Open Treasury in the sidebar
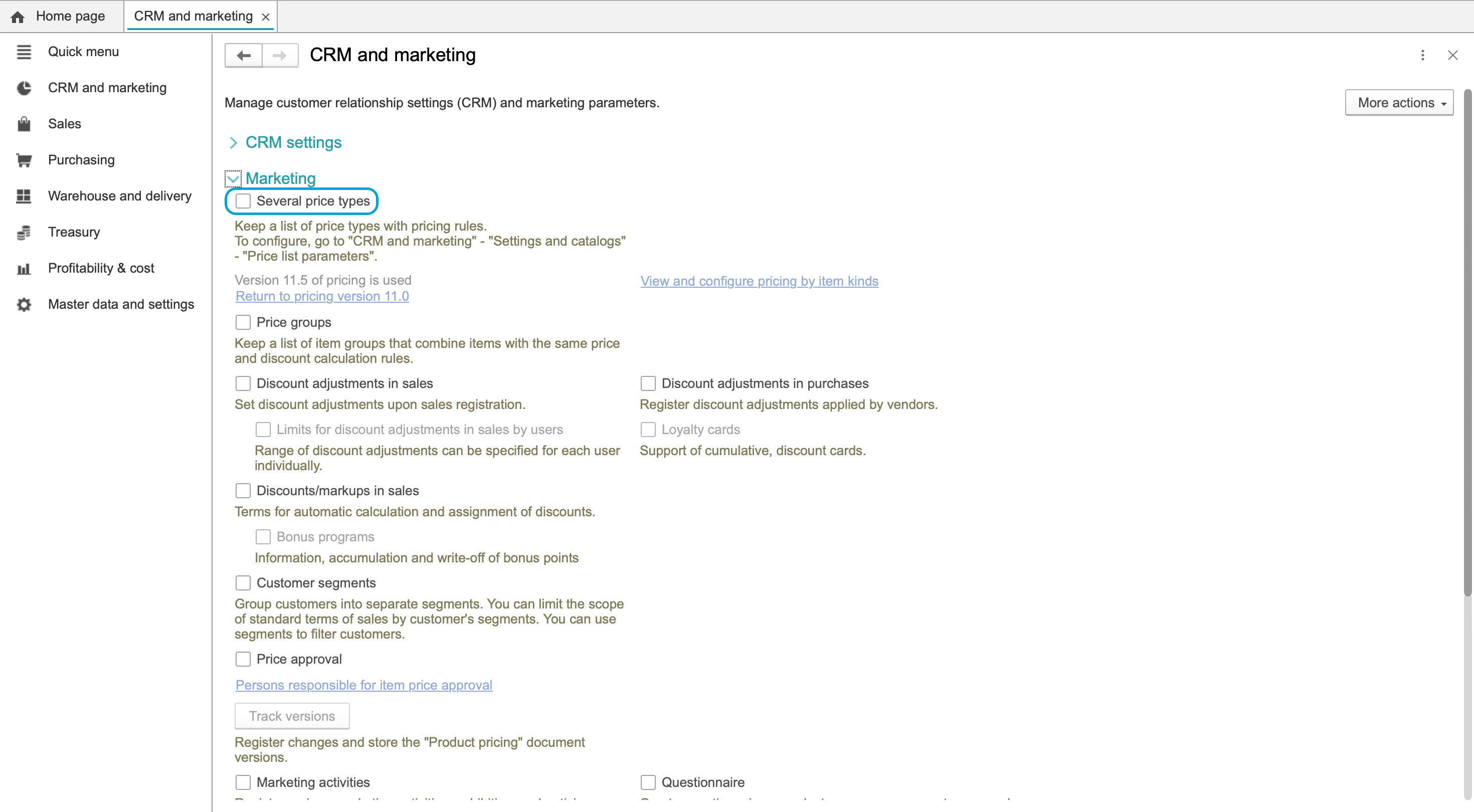1474x812 pixels. 74,233
